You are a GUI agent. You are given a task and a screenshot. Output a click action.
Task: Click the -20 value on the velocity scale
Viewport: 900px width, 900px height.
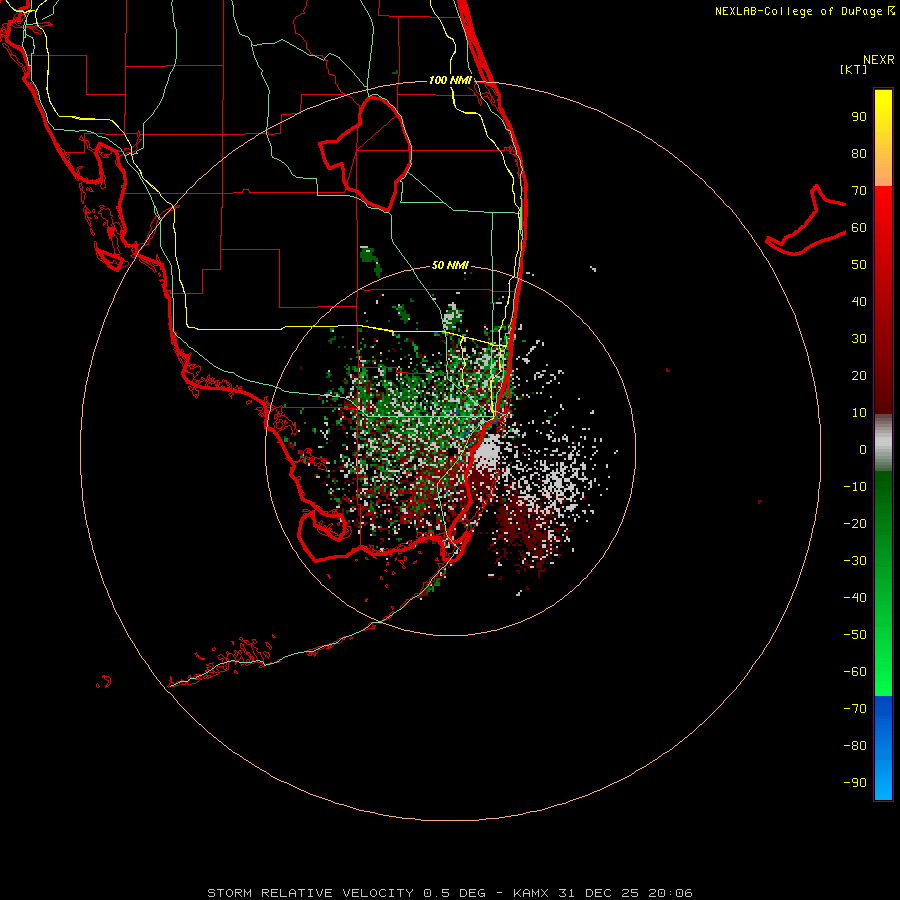[855, 524]
